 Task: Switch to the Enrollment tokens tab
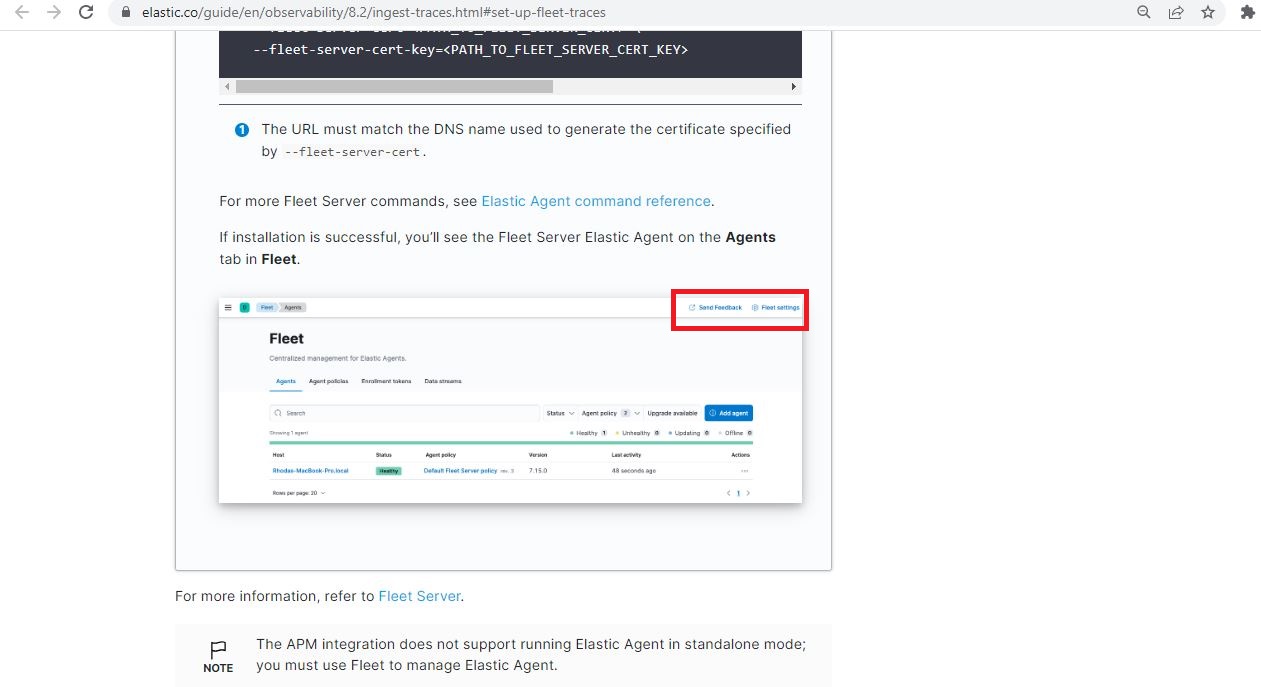click(x=386, y=381)
